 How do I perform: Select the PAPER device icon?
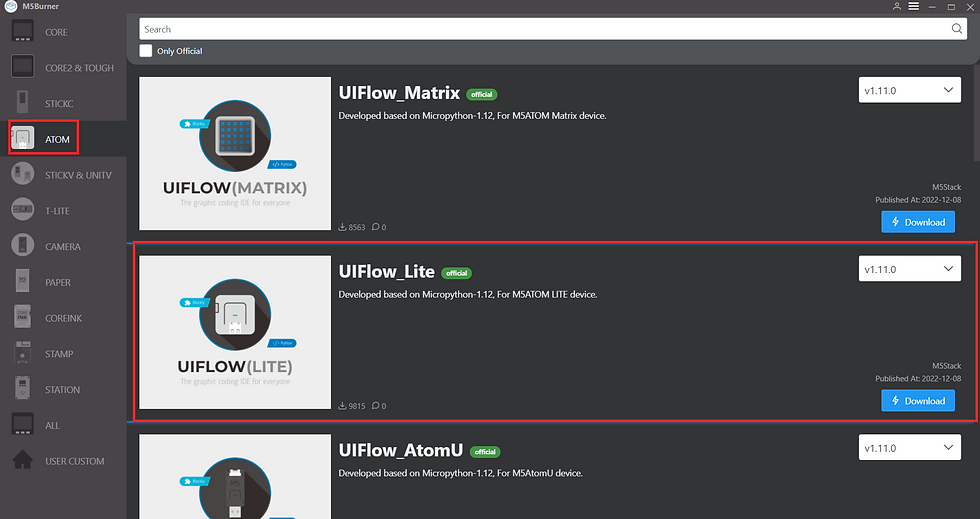pos(22,281)
